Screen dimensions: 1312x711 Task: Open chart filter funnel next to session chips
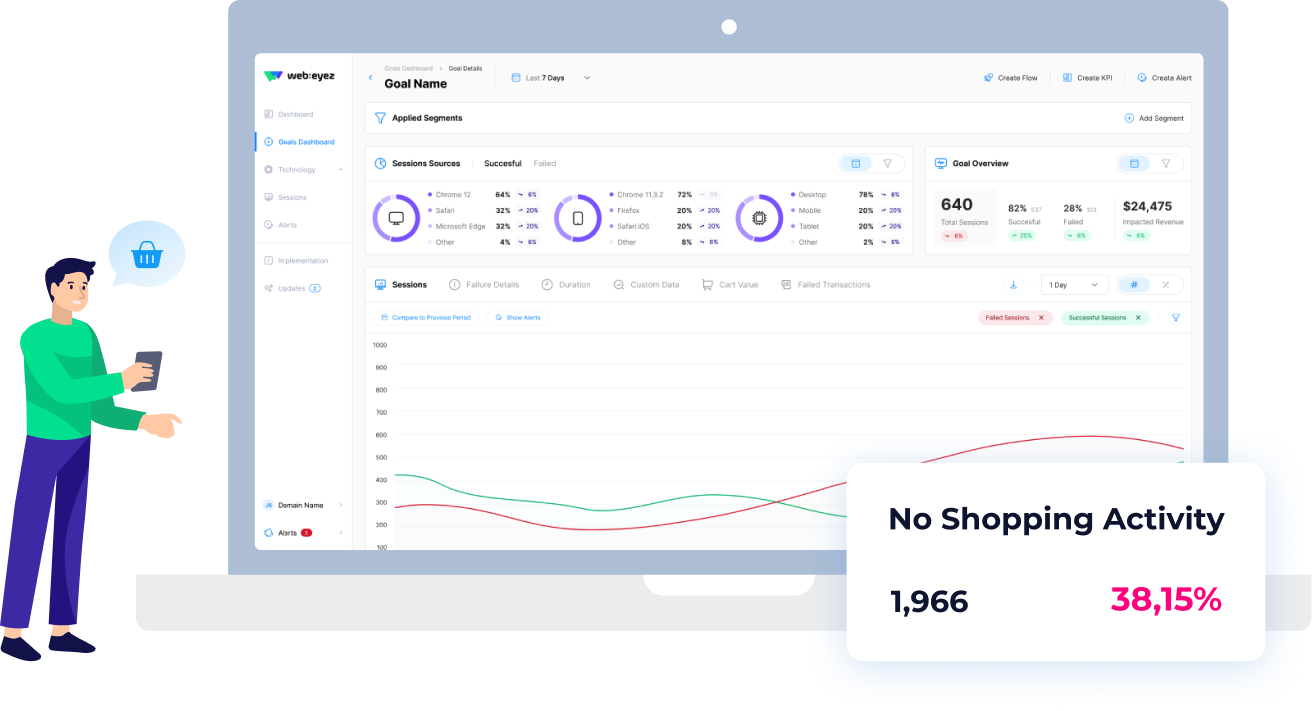click(x=1176, y=318)
